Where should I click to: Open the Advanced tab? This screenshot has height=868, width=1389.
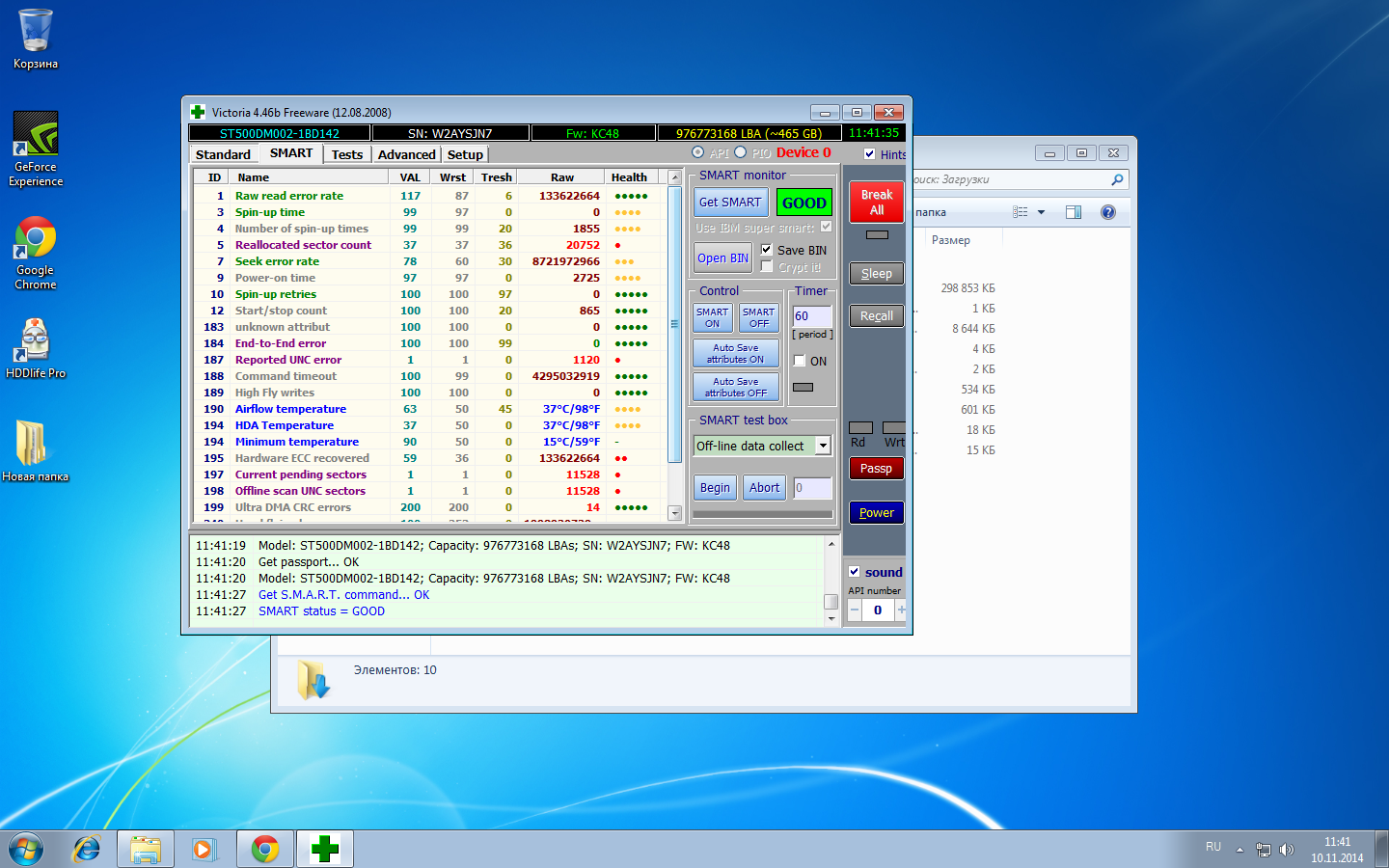point(407,154)
